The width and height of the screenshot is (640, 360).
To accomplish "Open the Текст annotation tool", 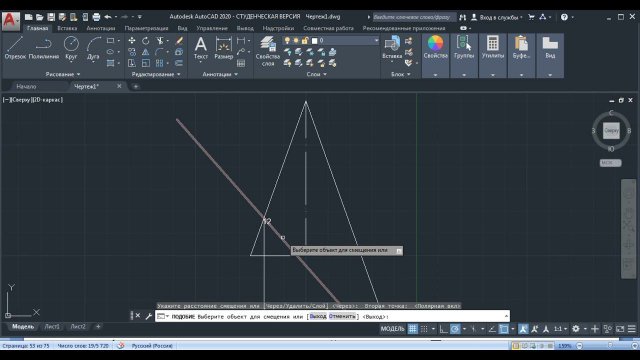I will click(x=200, y=48).
